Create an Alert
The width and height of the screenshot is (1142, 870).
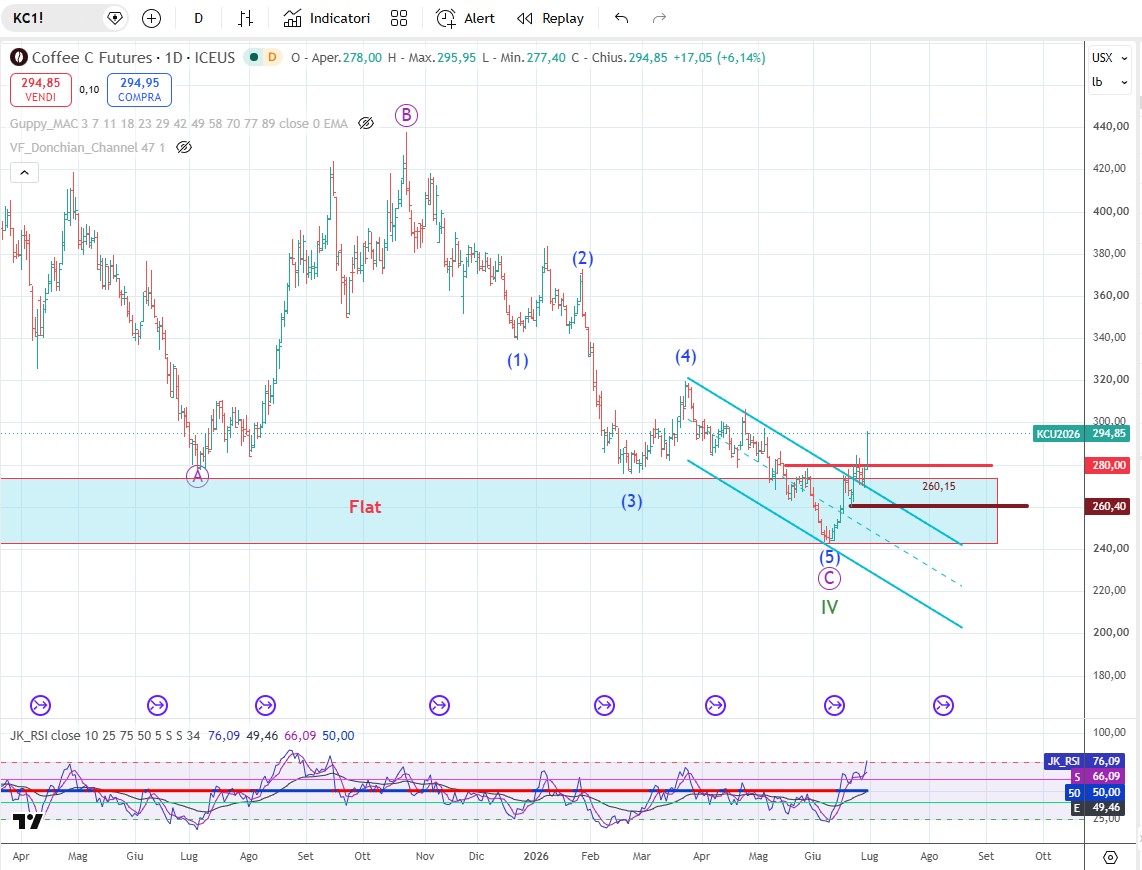pos(465,18)
